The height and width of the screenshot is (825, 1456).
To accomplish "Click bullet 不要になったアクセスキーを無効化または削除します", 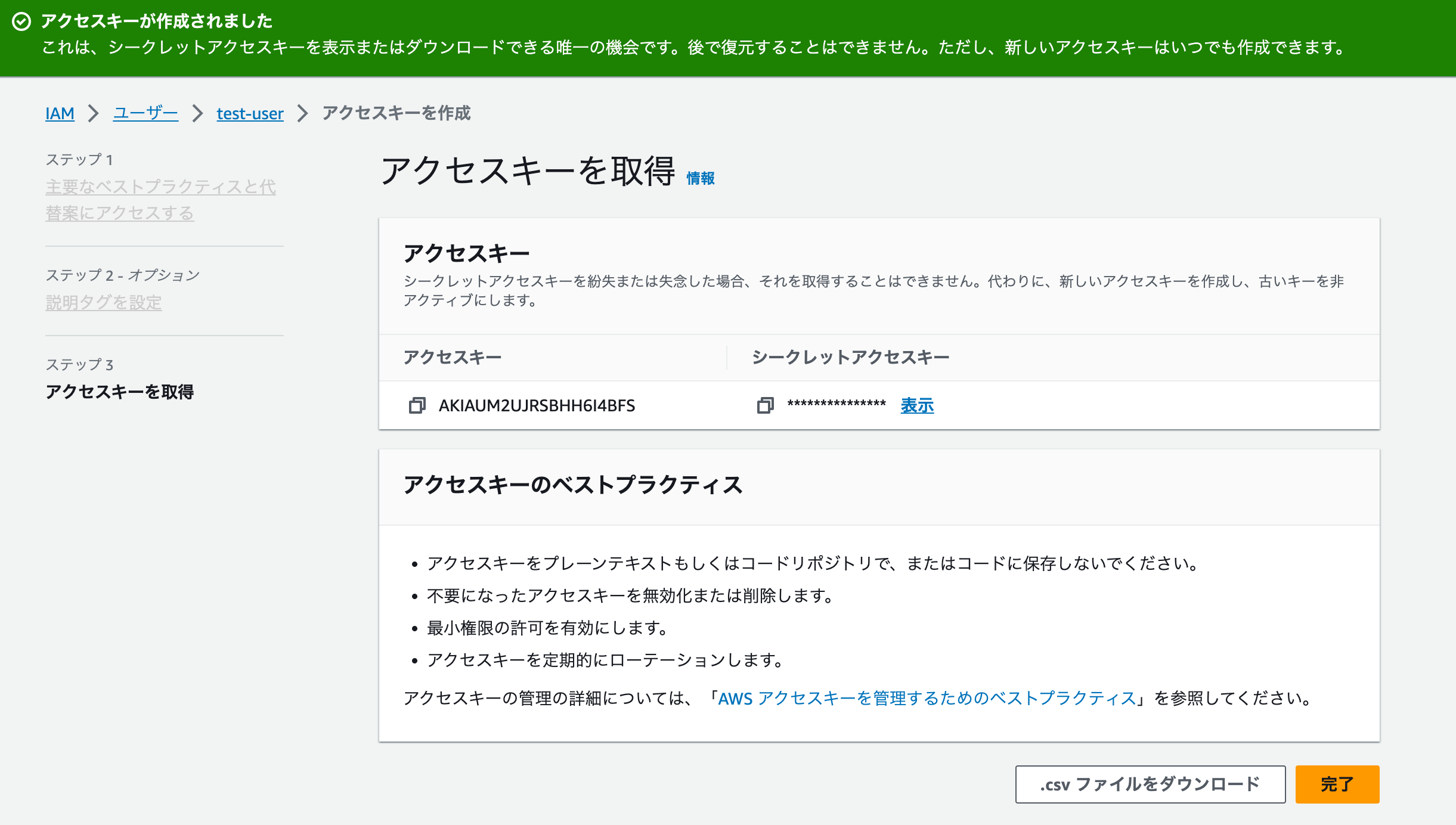I will [x=632, y=596].
